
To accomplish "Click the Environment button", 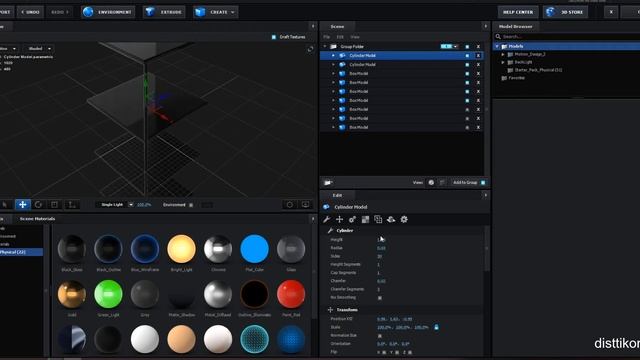I will point(108,12).
